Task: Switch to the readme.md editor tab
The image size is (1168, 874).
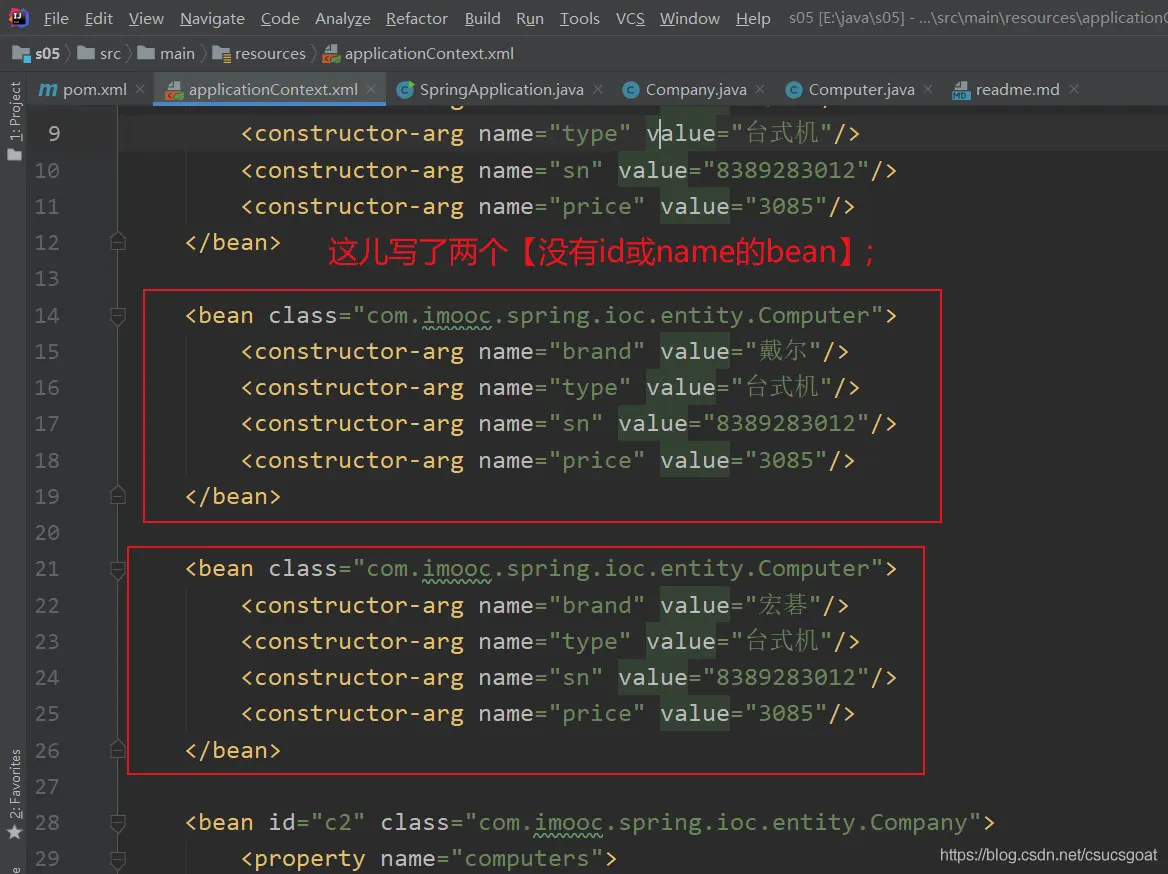Action: 1017,90
